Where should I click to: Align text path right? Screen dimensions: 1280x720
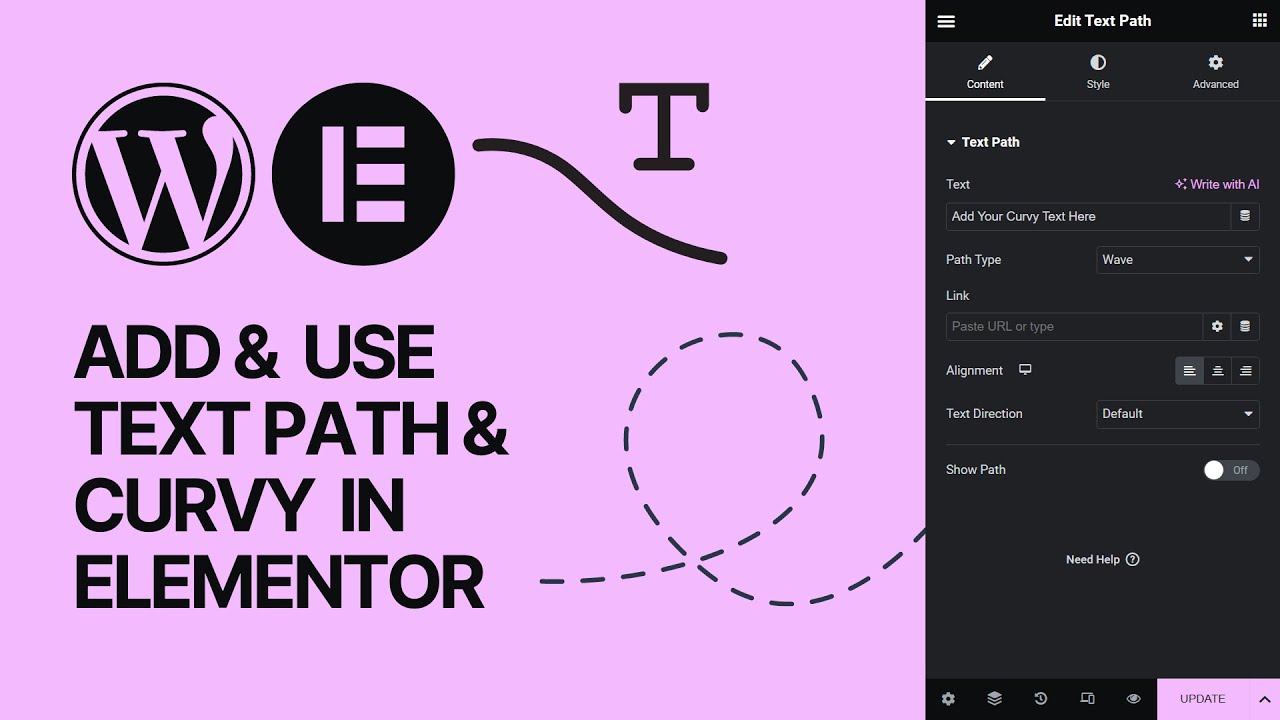tap(1245, 371)
